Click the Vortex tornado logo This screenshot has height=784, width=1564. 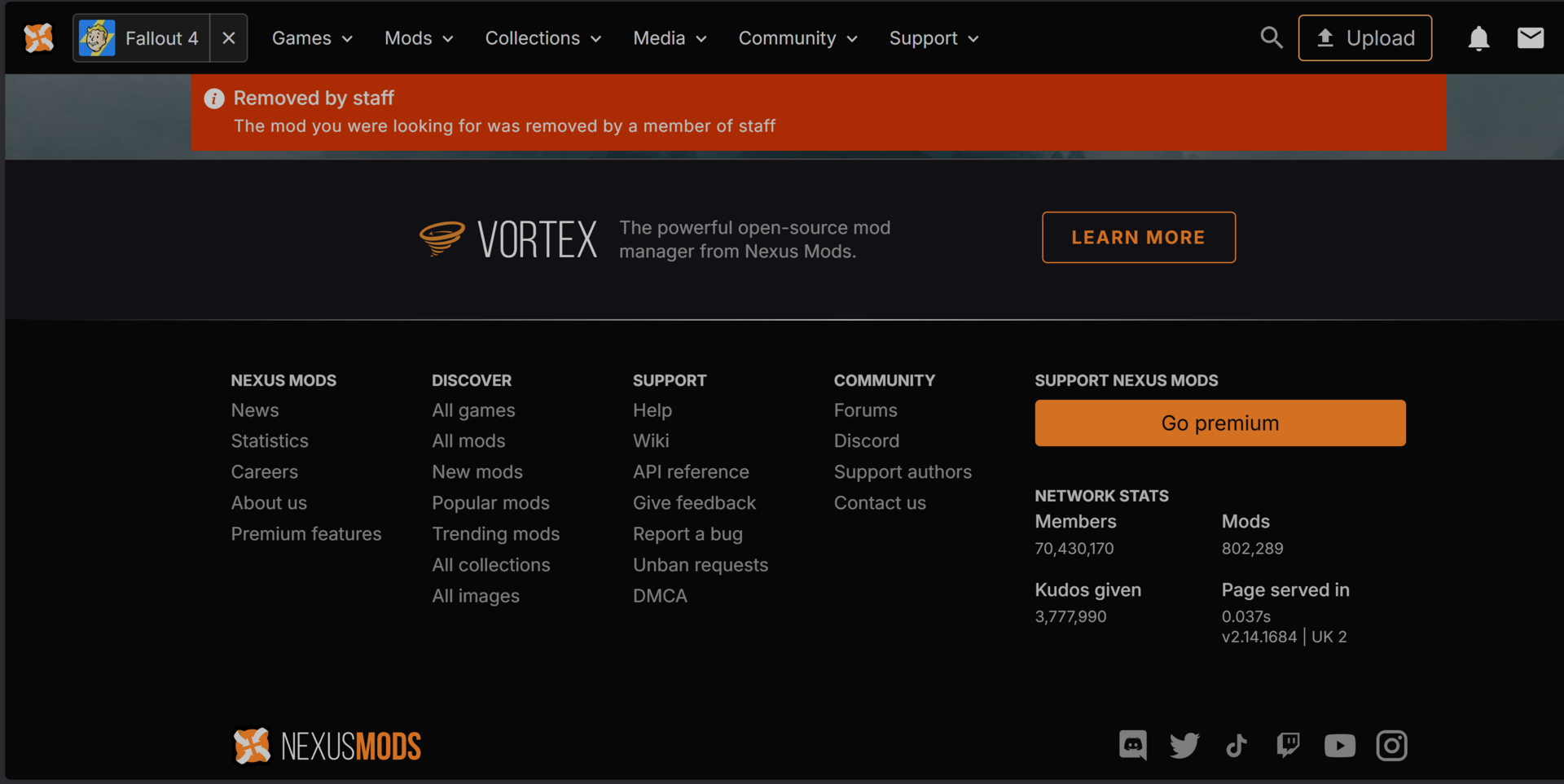[442, 239]
